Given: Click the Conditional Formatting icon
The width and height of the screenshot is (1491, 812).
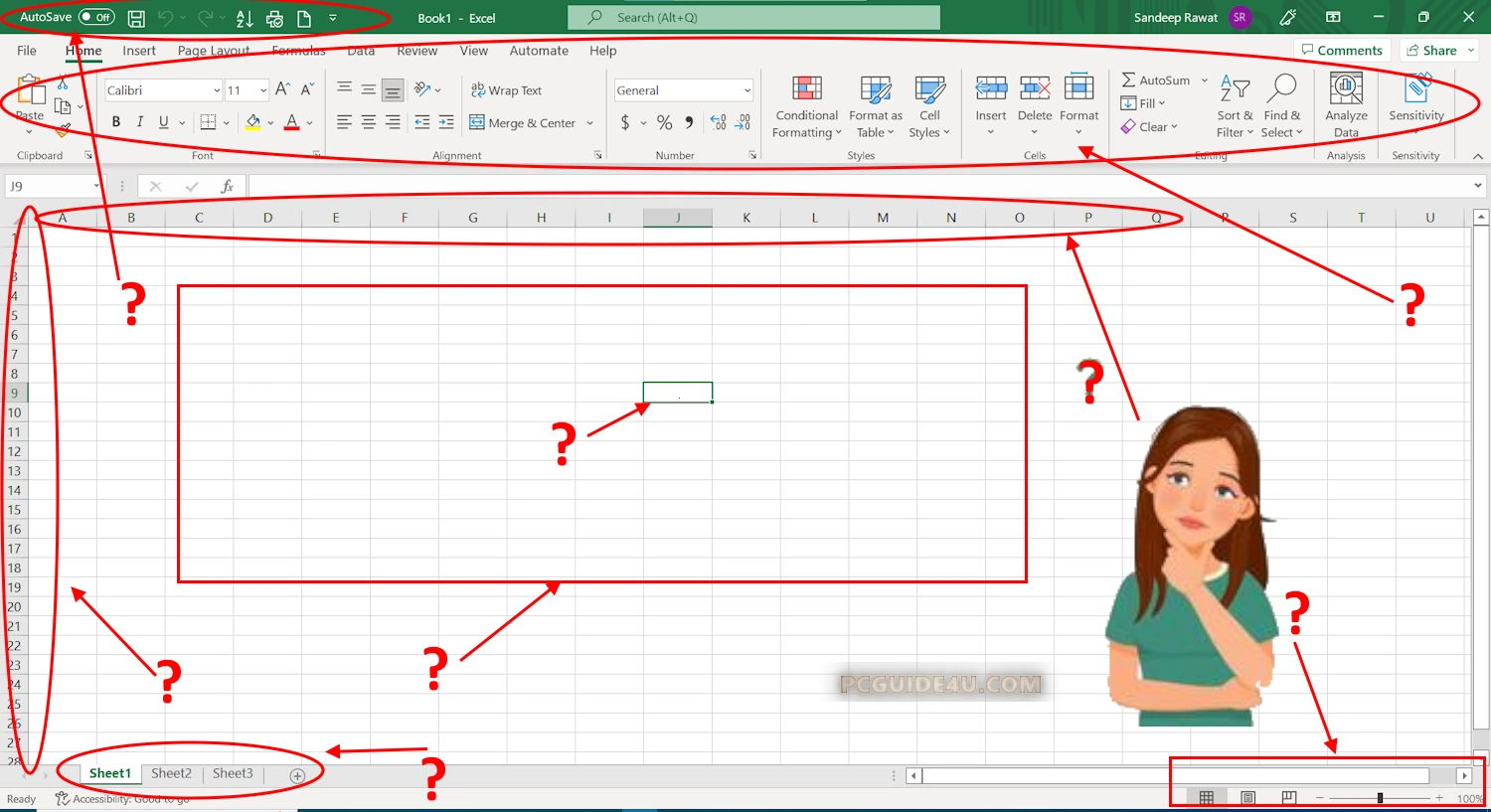Looking at the screenshot, I should (806, 89).
